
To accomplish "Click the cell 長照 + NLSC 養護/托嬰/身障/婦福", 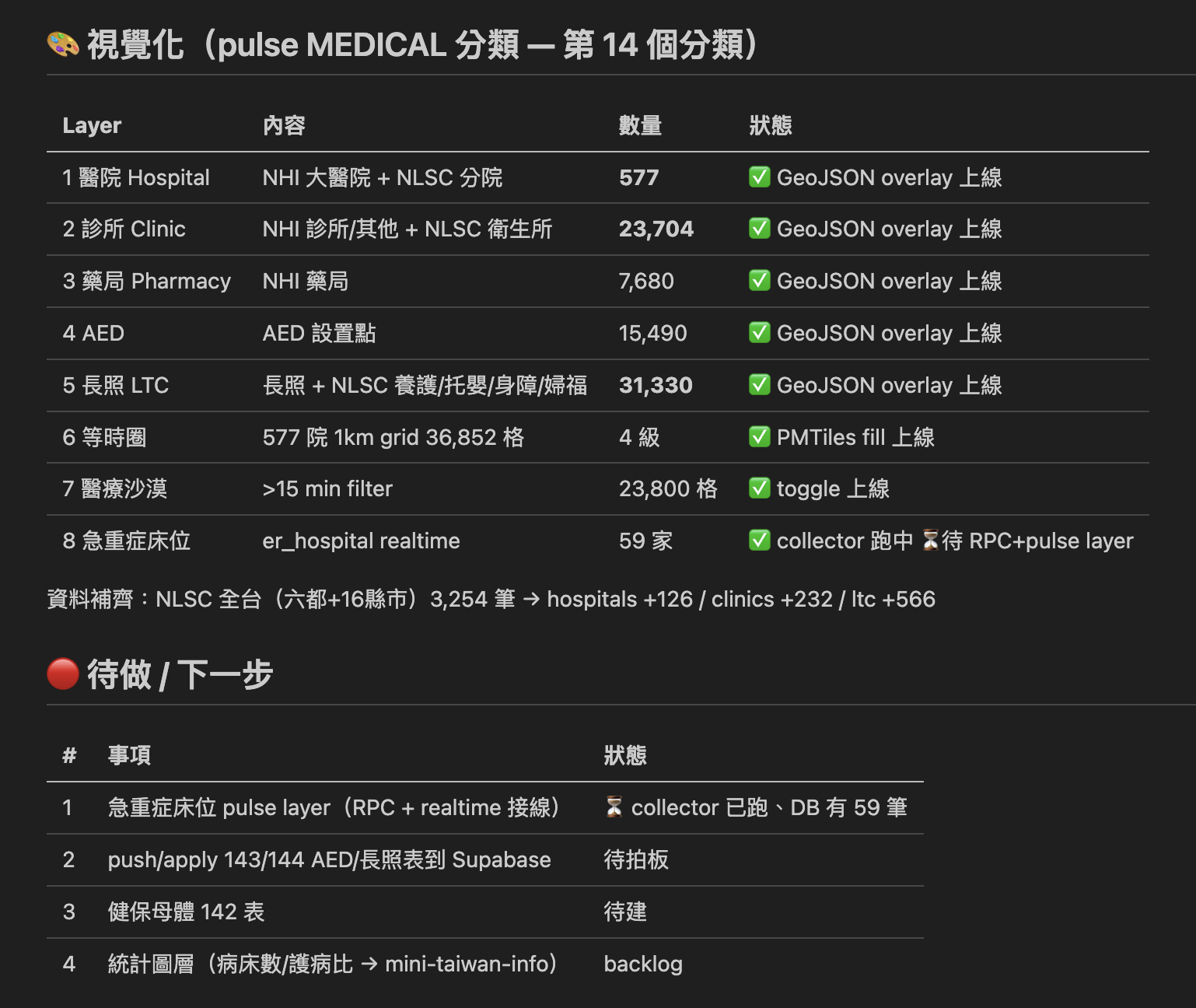I will click(x=425, y=385).
